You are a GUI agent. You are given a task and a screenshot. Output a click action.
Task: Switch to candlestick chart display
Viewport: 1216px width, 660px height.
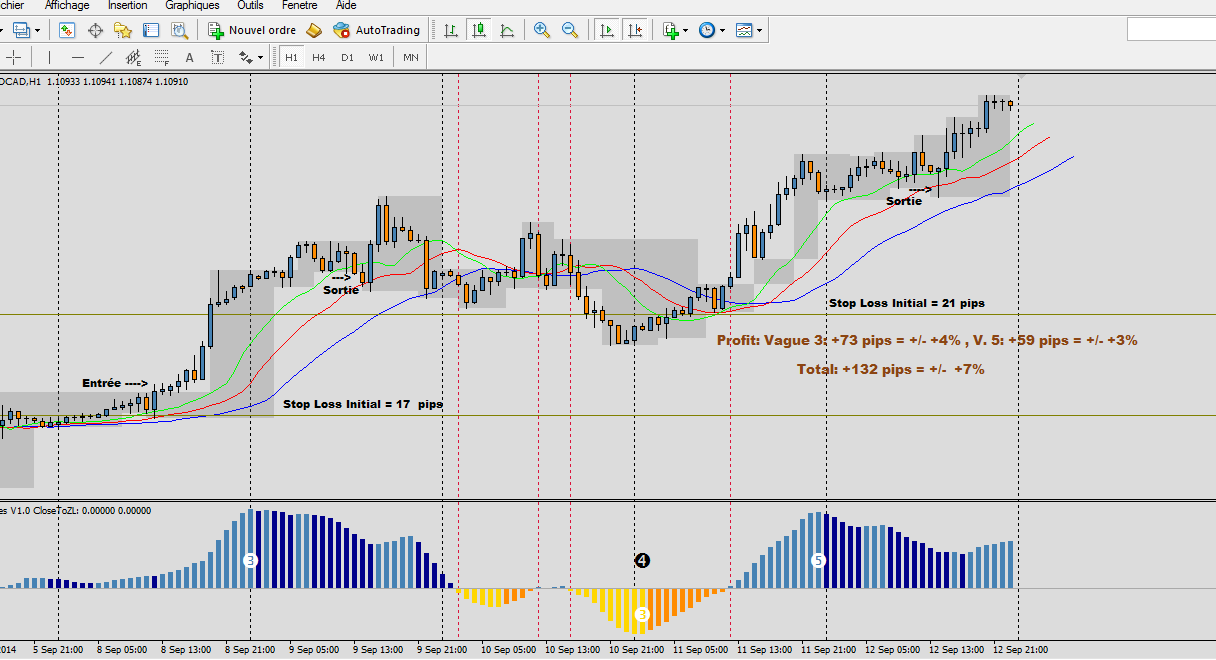(x=479, y=30)
